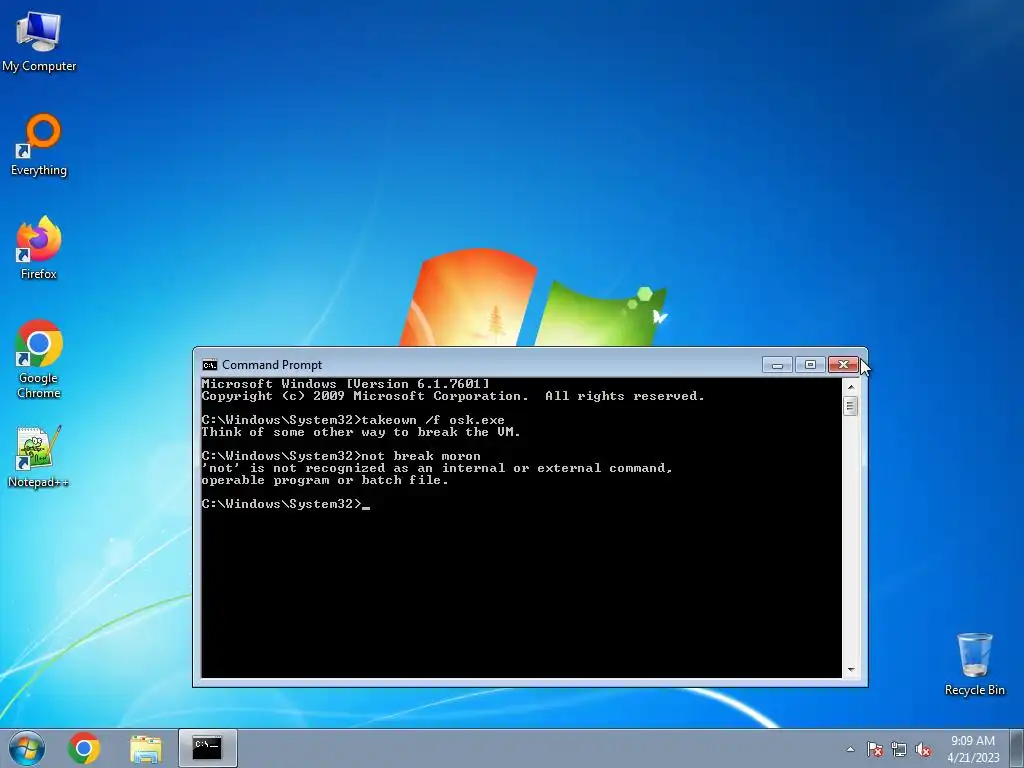Click the text 'takeown /f osk.exe'
Viewport: 1024px width, 768px height.
(433, 420)
